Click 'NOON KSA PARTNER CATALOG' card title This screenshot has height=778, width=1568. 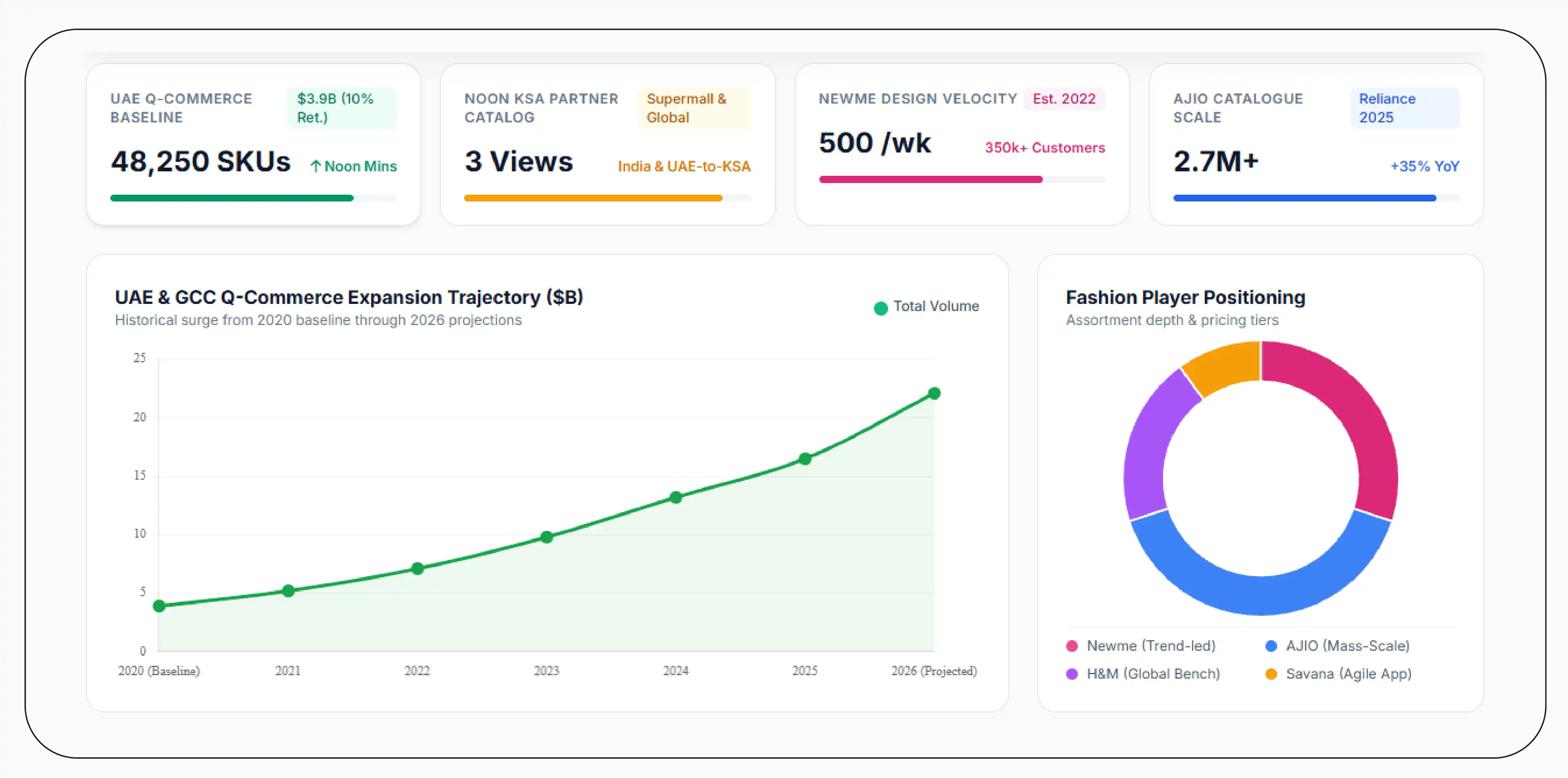tap(541, 108)
